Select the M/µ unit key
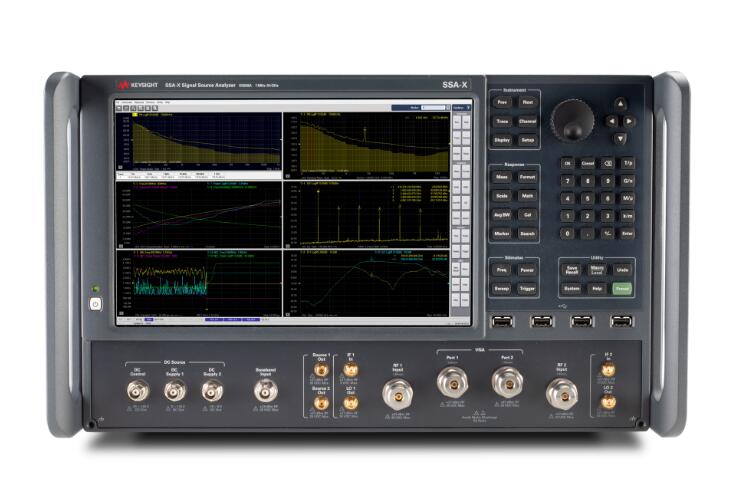Viewport: 743px width, 504px height. click(x=627, y=198)
